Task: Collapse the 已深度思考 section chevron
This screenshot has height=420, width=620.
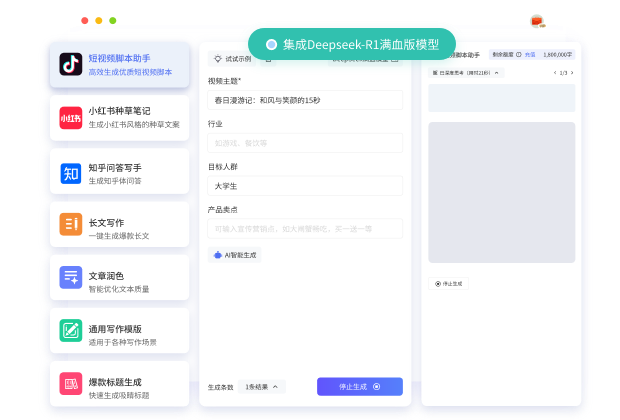Action: [x=497, y=73]
